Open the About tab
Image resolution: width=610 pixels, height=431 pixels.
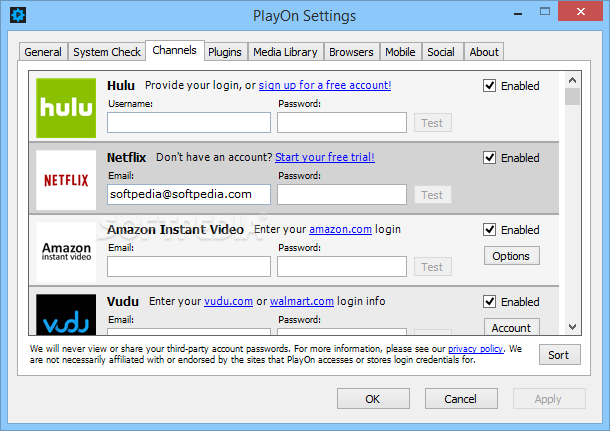(484, 52)
